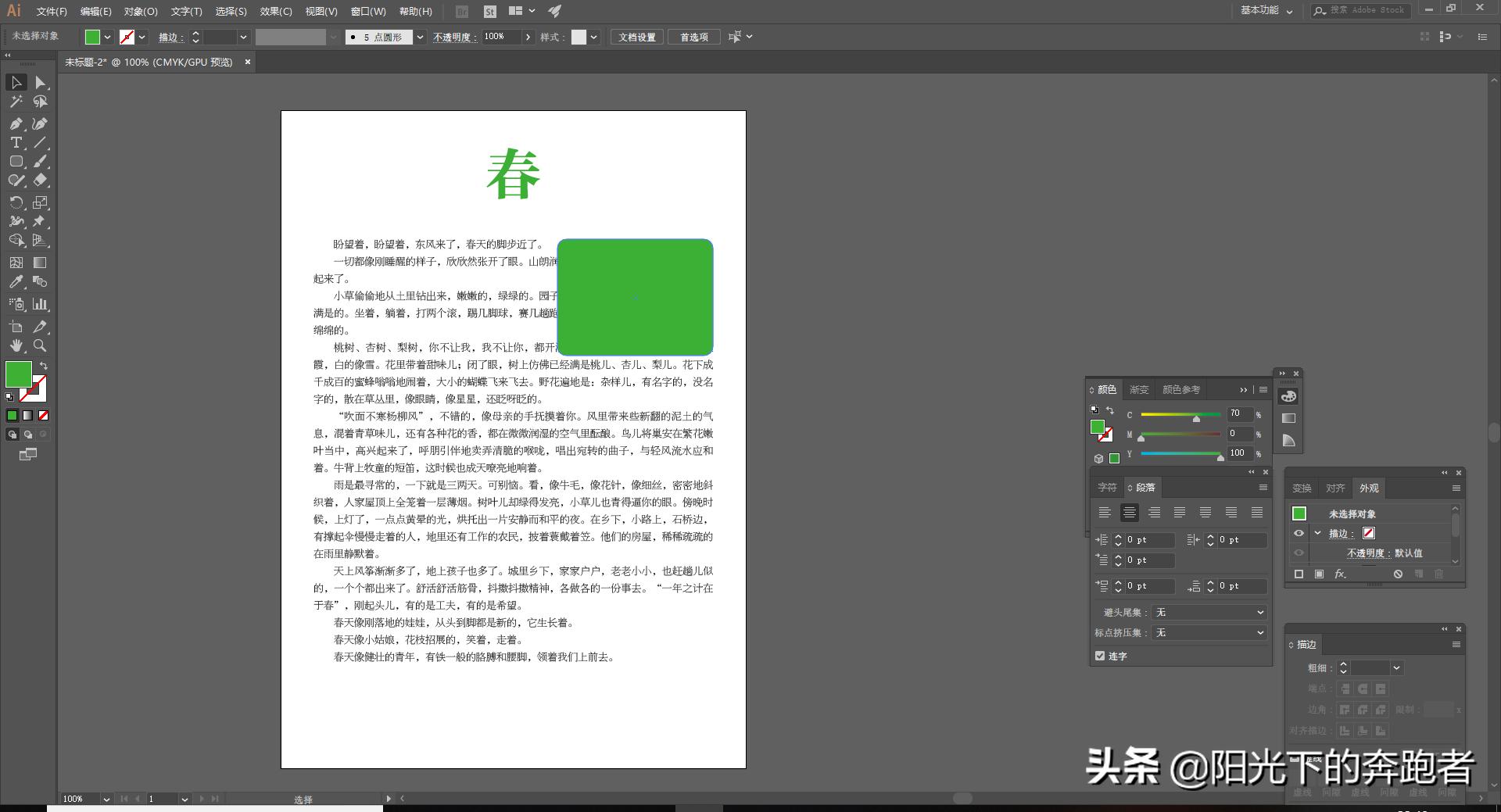This screenshot has height=812, width=1501.
Task: Click the 文档设置 button
Action: (637, 37)
